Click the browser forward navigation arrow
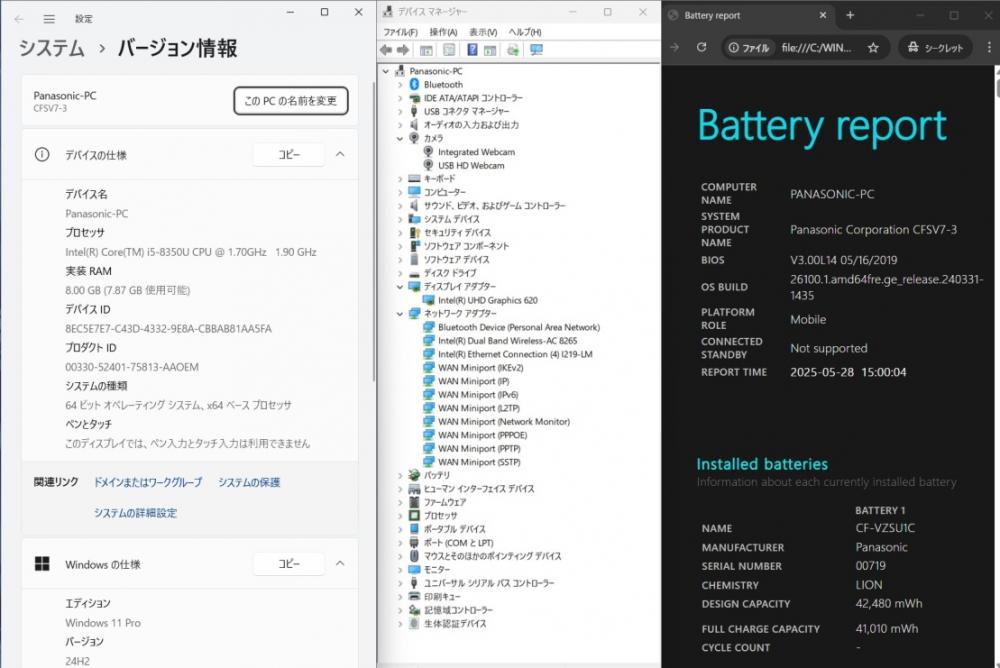1000x668 pixels. pos(675,47)
